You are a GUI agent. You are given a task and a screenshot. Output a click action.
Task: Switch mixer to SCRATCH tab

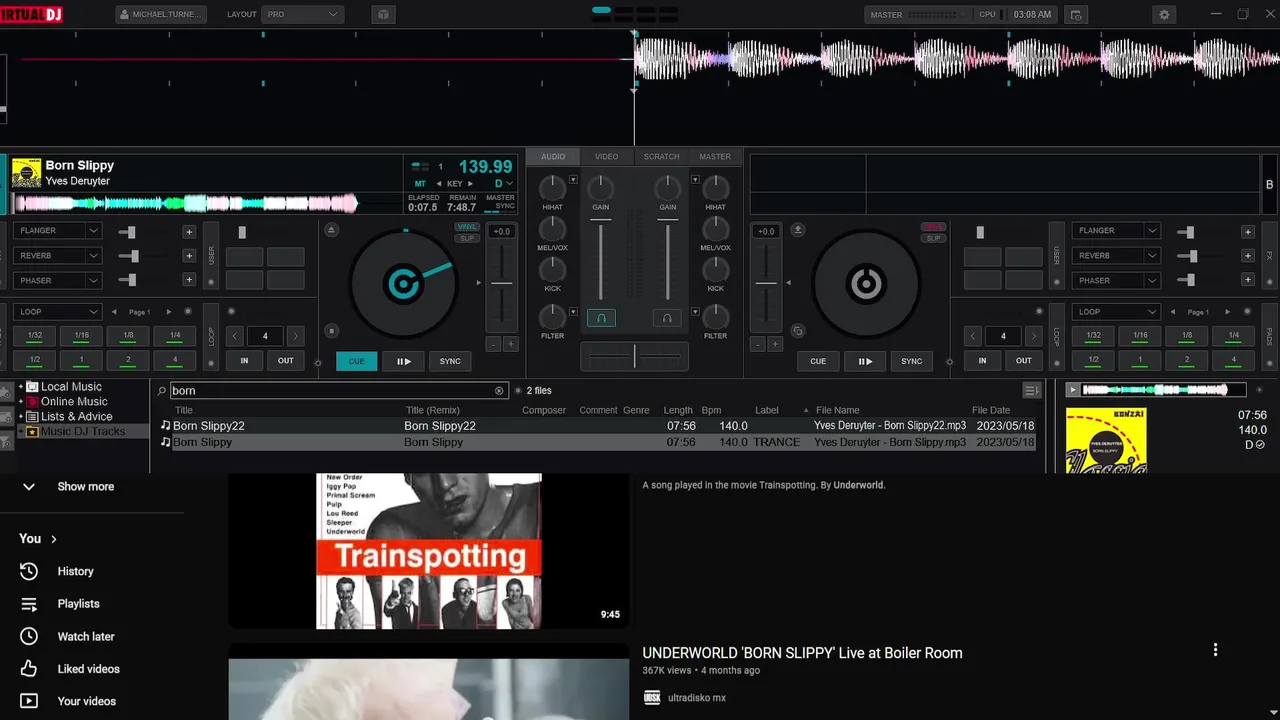click(x=661, y=157)
